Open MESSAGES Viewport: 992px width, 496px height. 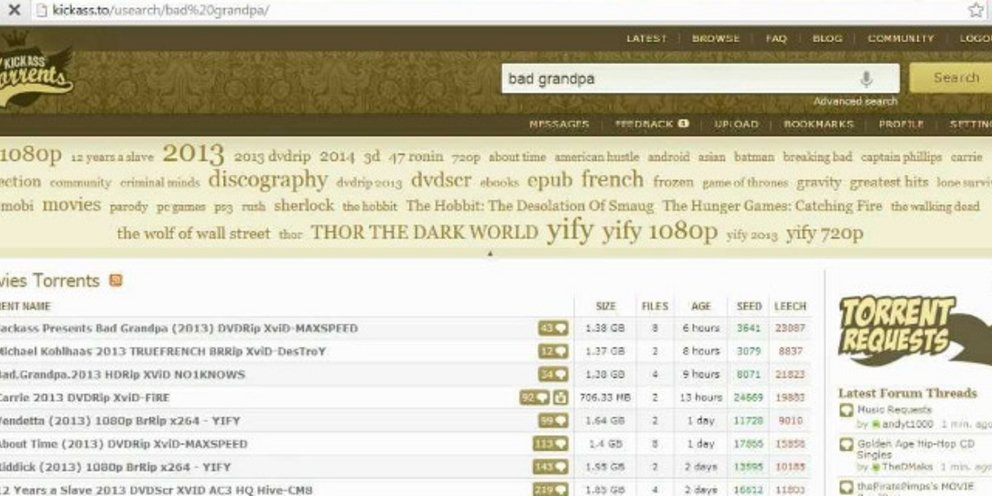coord(559,124)
